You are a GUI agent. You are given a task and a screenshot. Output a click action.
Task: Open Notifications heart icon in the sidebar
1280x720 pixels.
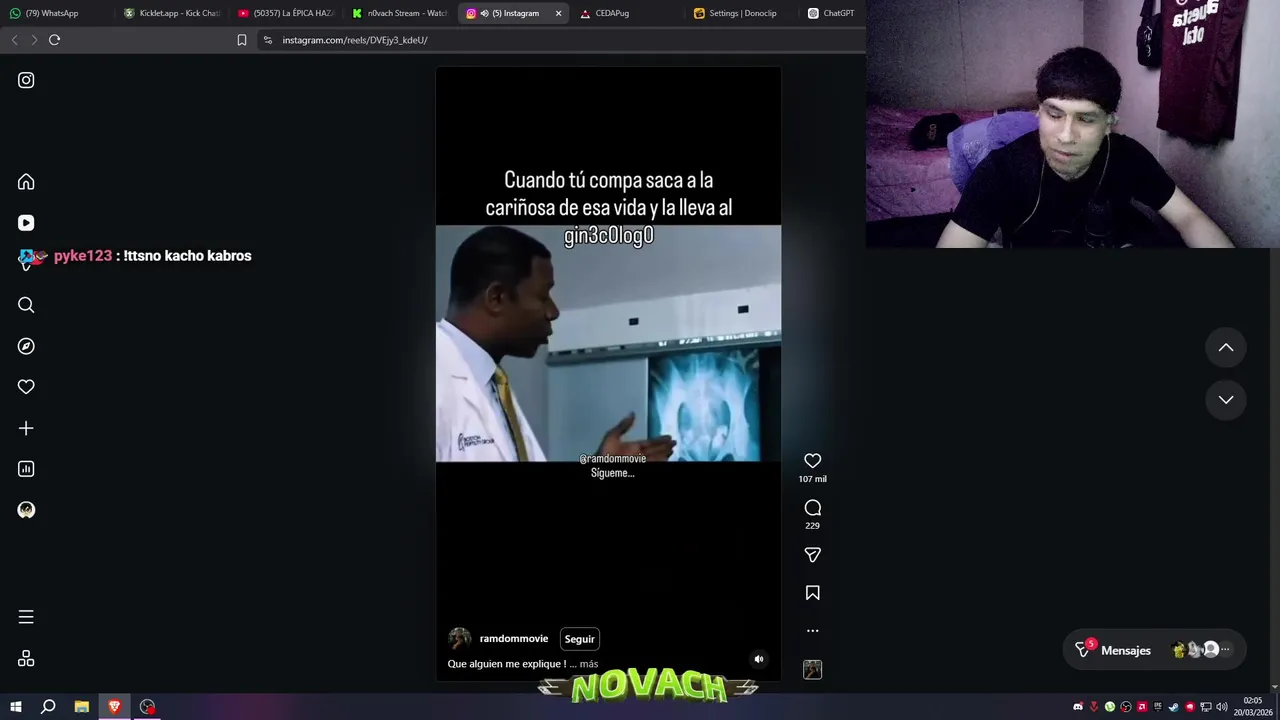click(26, 387)
